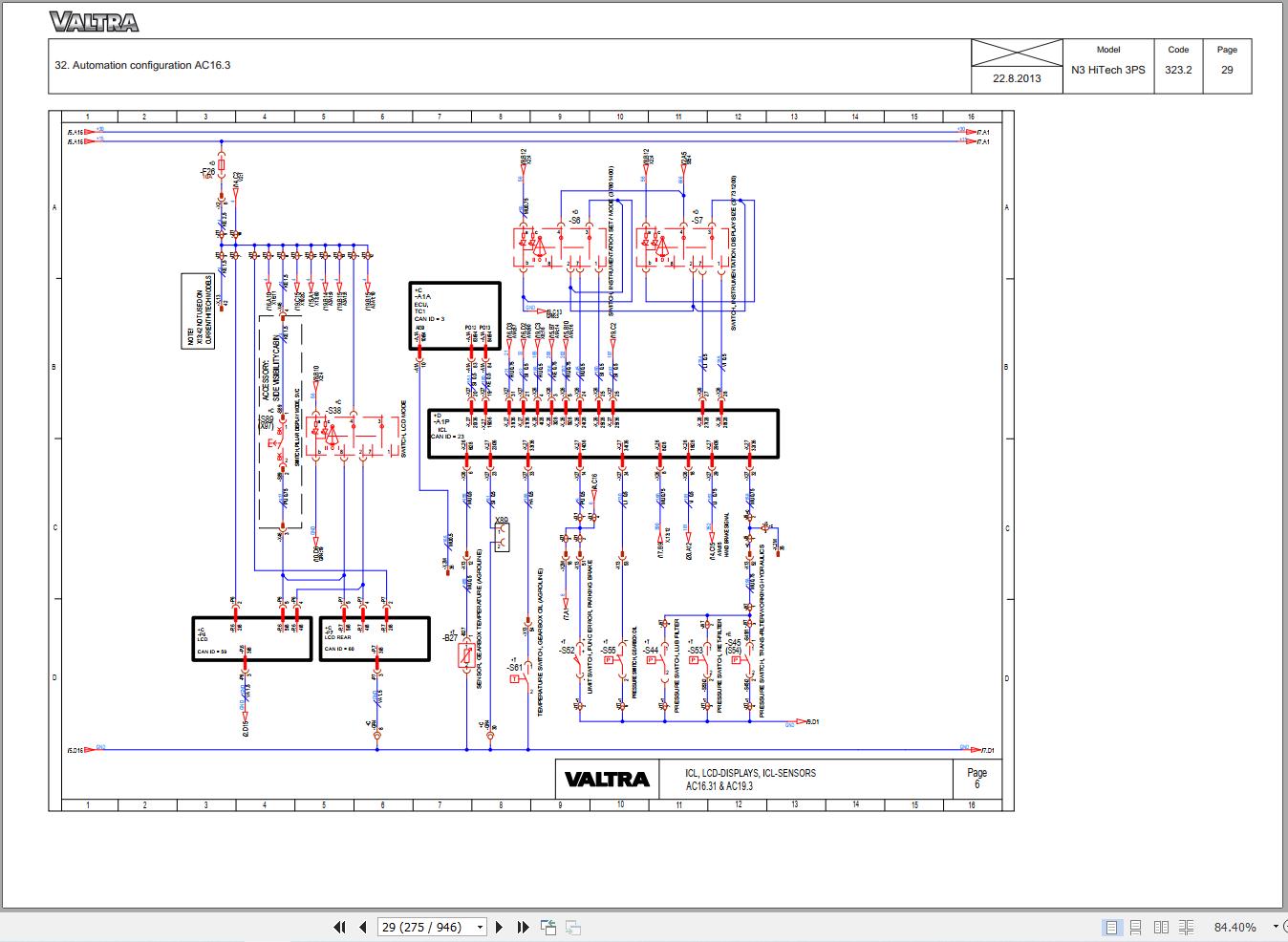The image size is (1288, 942).
Task: Switch to two-page facing layout
Action: pyautogui.click(x=1161, y=927)
